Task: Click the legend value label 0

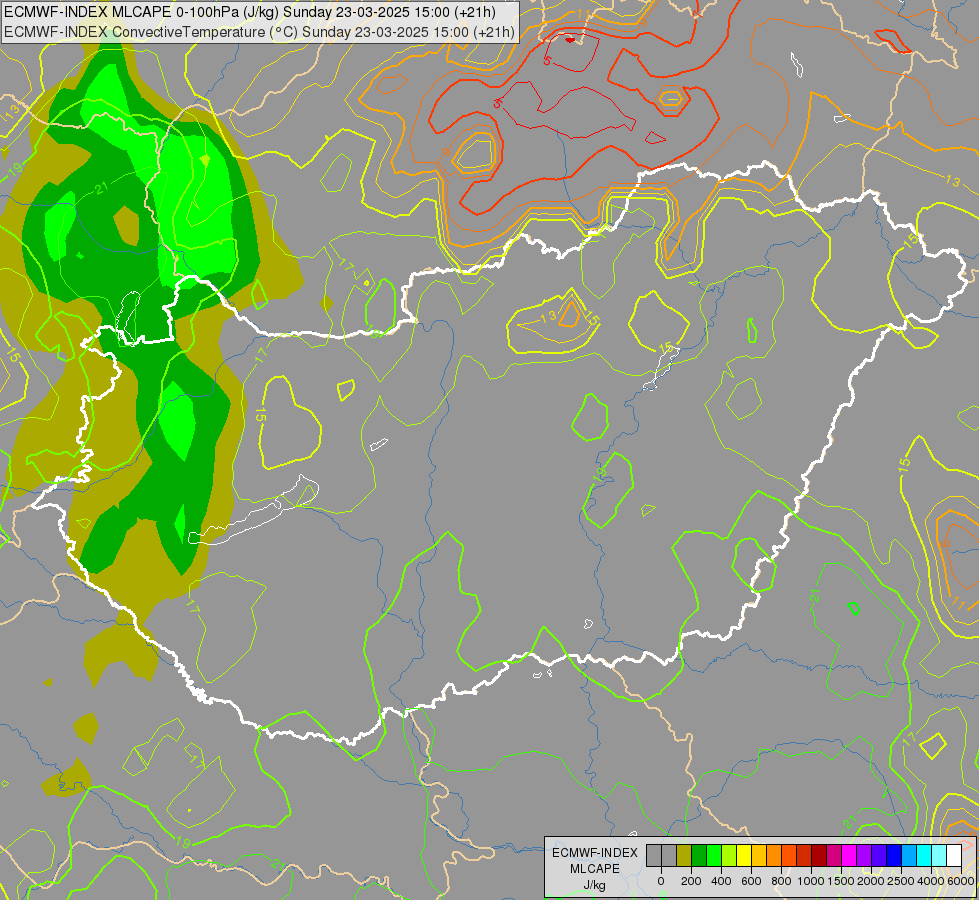Action: coord(661,881)
